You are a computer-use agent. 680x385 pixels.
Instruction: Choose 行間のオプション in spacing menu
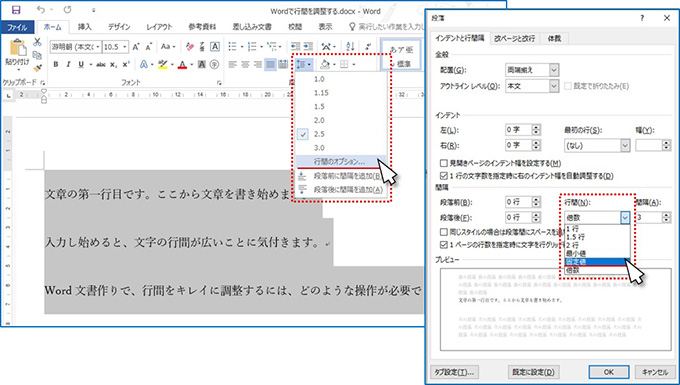pyautogui.click(x=340, y=162)
